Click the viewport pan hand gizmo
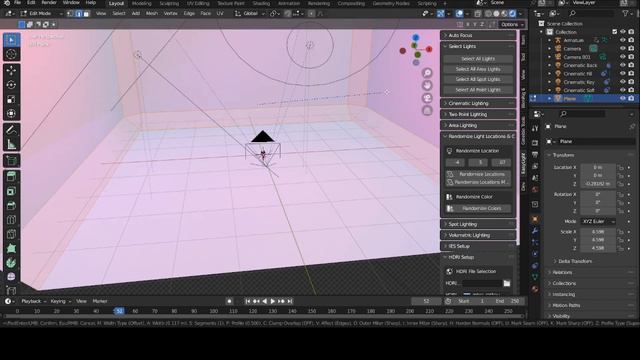The height and width of the screenshot is (360, 640). tap(427, 85)
